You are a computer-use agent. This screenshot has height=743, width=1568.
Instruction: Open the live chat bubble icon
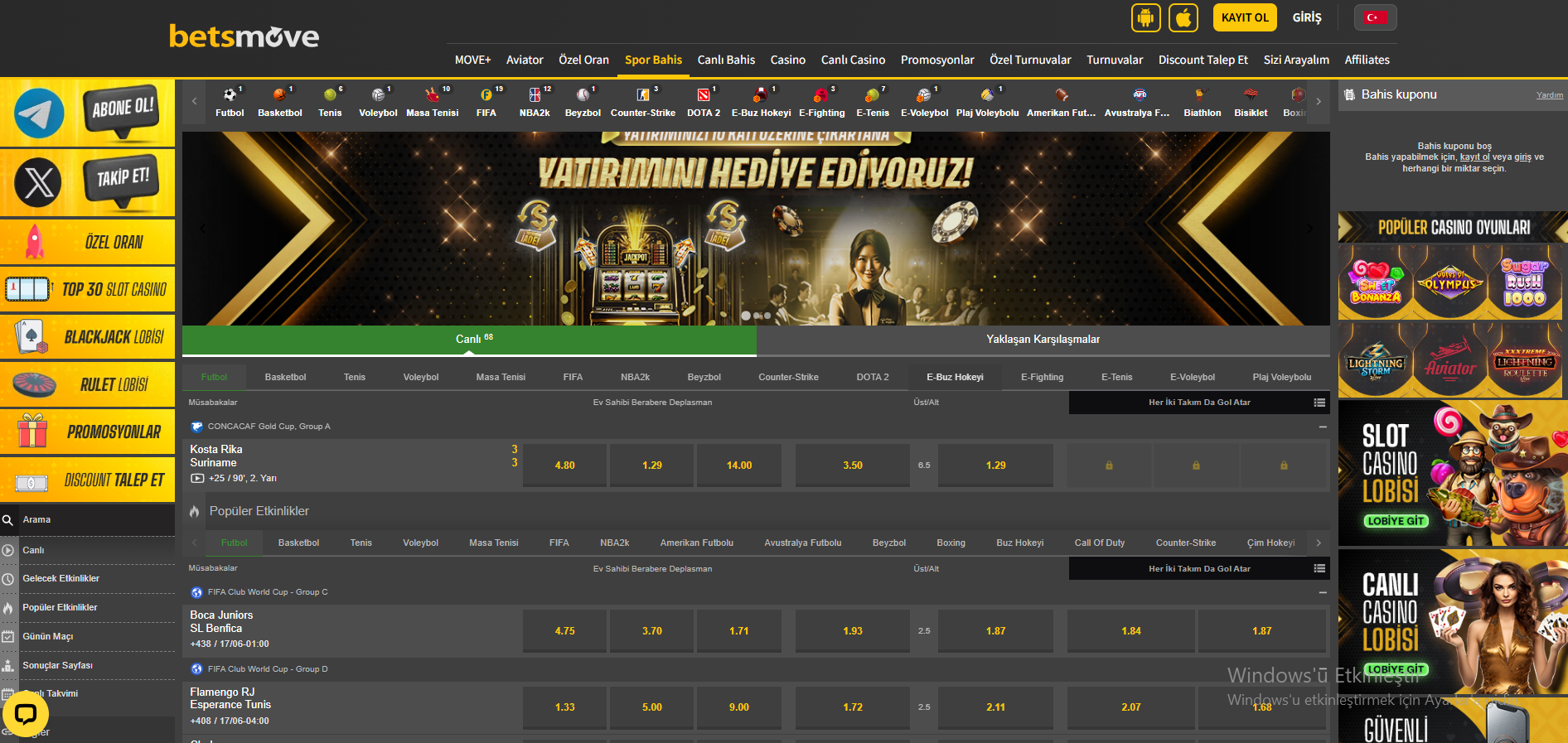(26, 715)
